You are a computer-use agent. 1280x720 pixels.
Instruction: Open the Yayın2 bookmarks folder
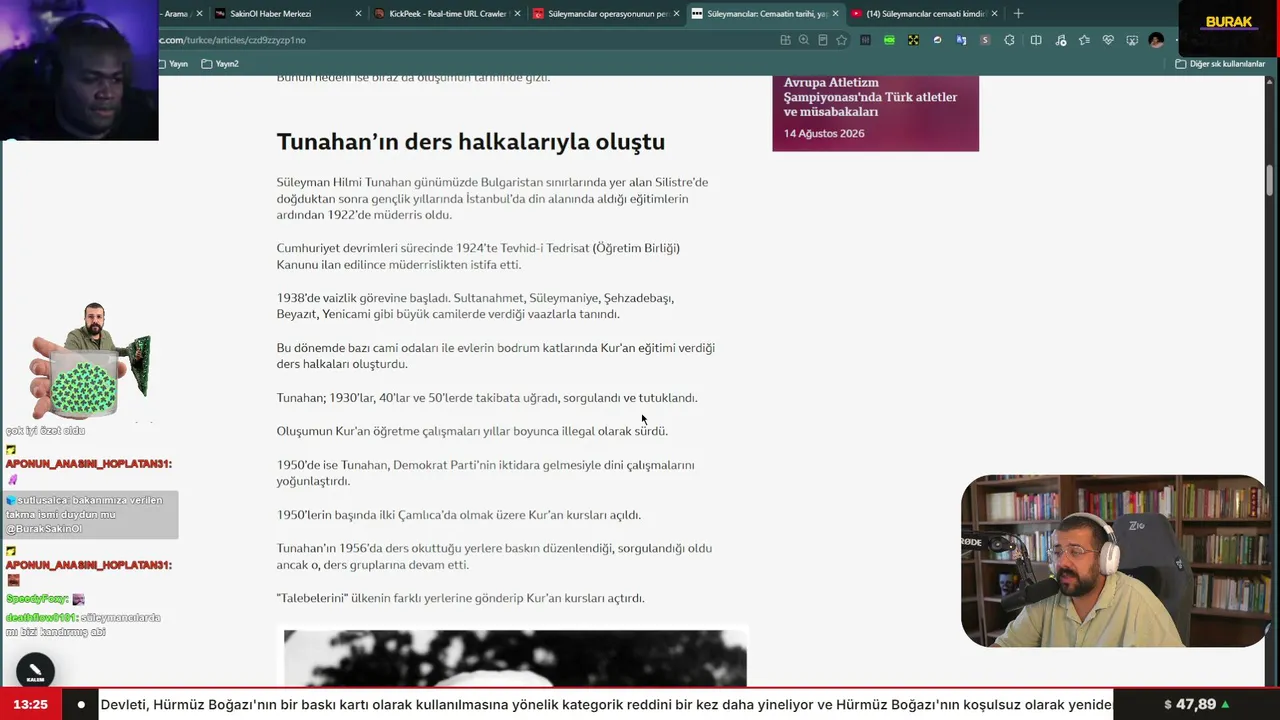[x=220, y=64]
